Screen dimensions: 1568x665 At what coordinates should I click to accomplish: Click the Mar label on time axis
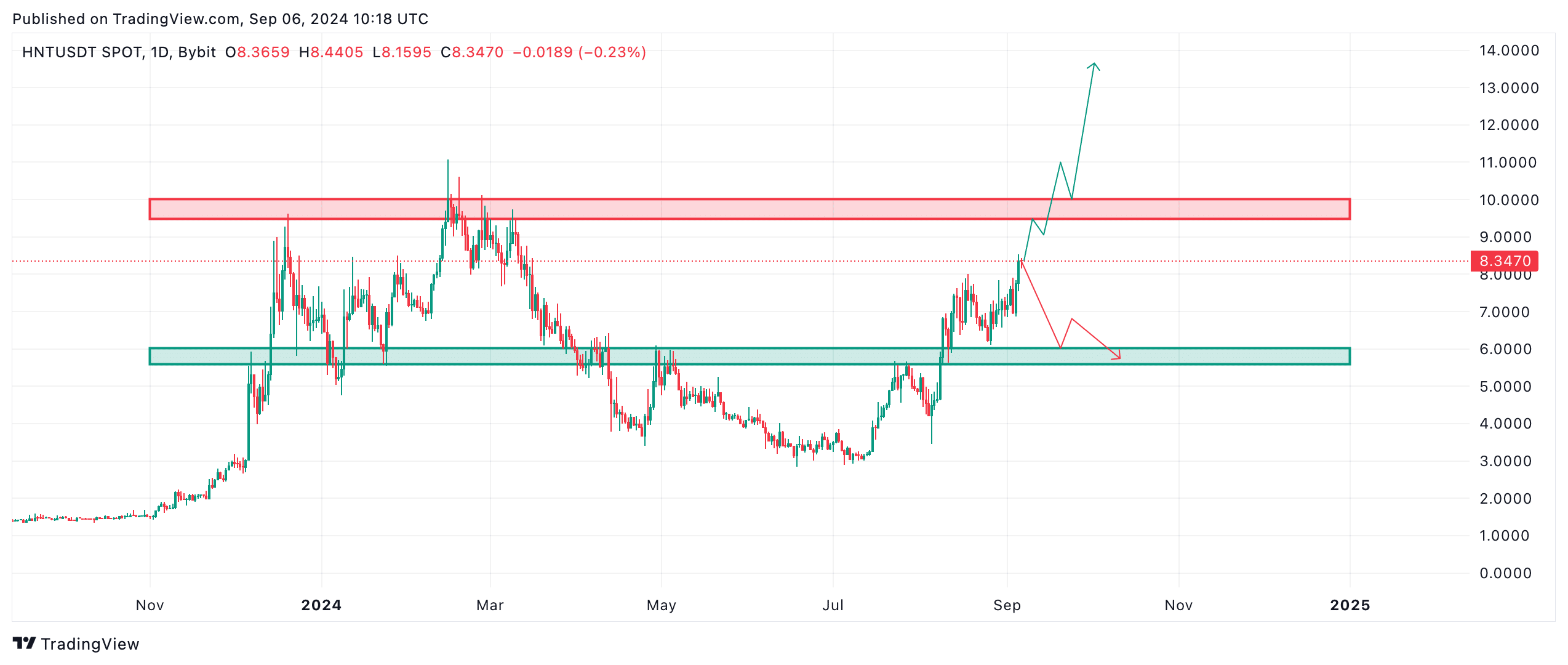tap(490, 605)
